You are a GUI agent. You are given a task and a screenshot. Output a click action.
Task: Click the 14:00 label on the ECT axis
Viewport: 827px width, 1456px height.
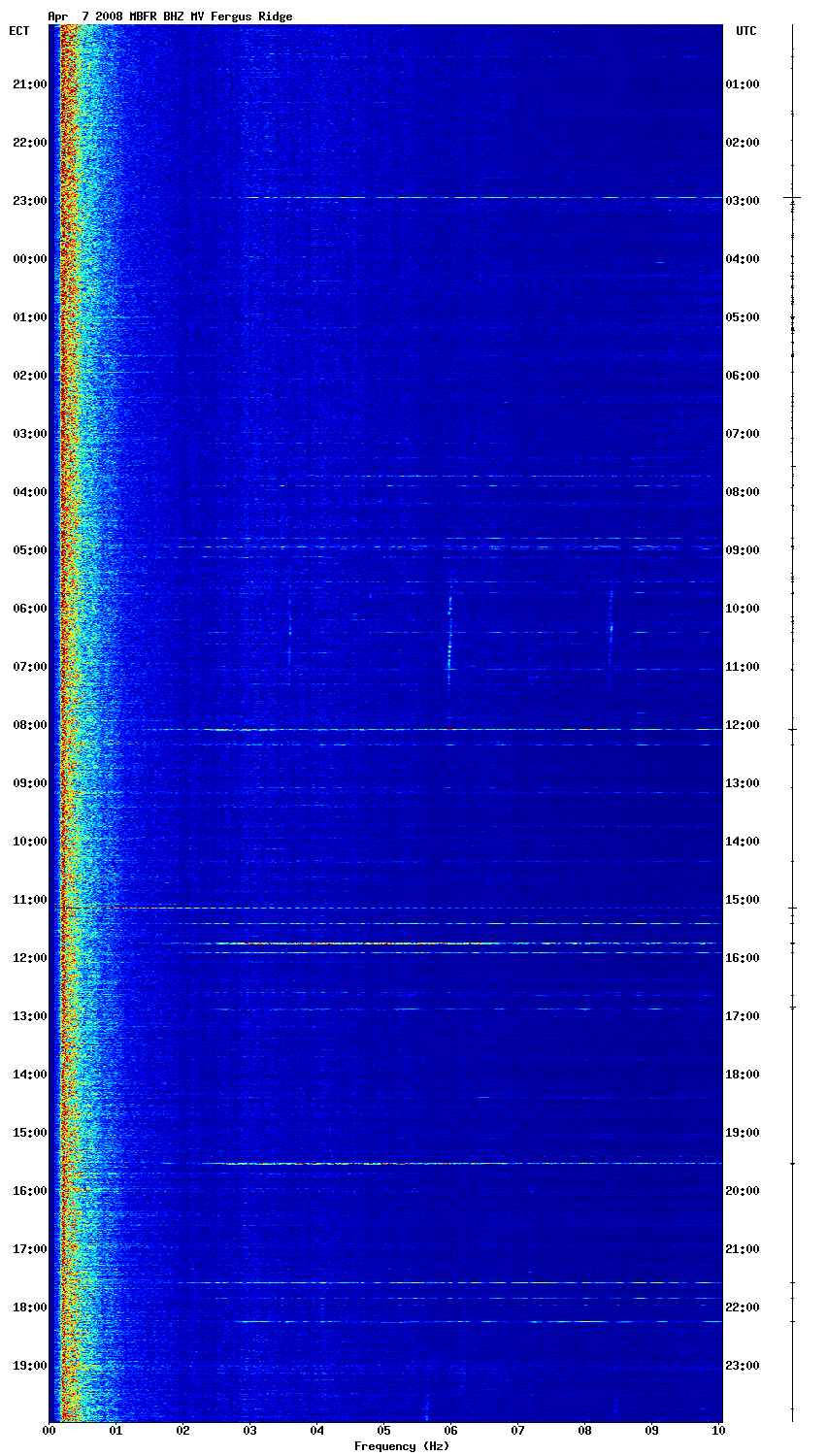(29, 1075)
